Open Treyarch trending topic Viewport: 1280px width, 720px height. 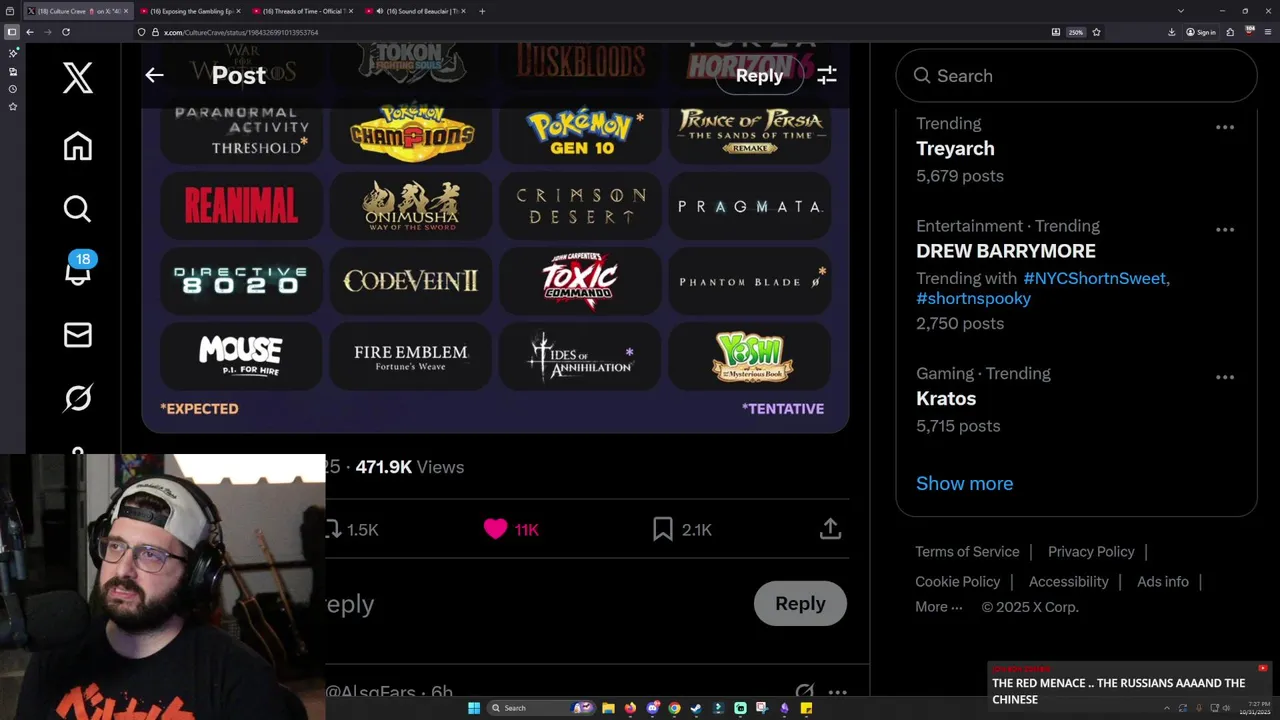pos(955,148)
